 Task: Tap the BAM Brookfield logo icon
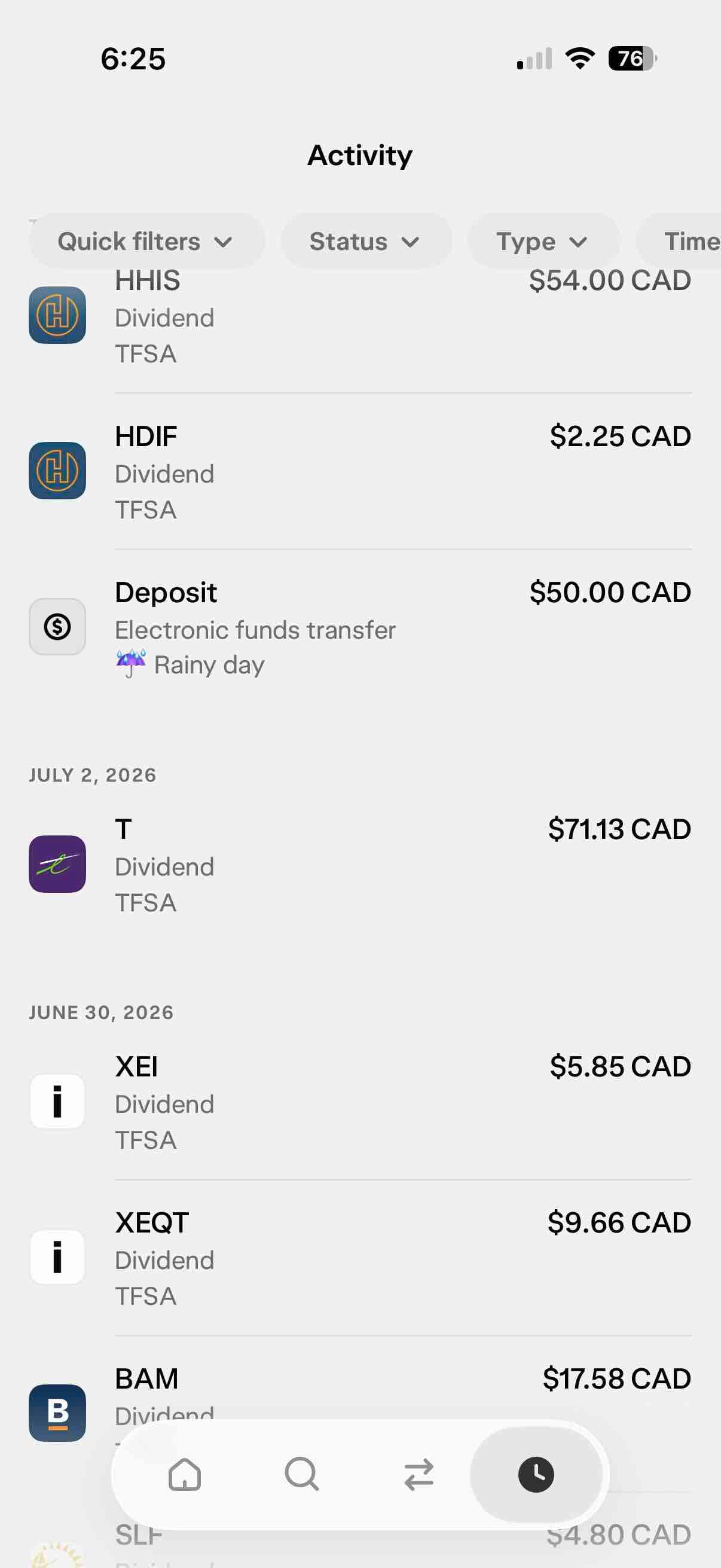(x=57, y=1413)
